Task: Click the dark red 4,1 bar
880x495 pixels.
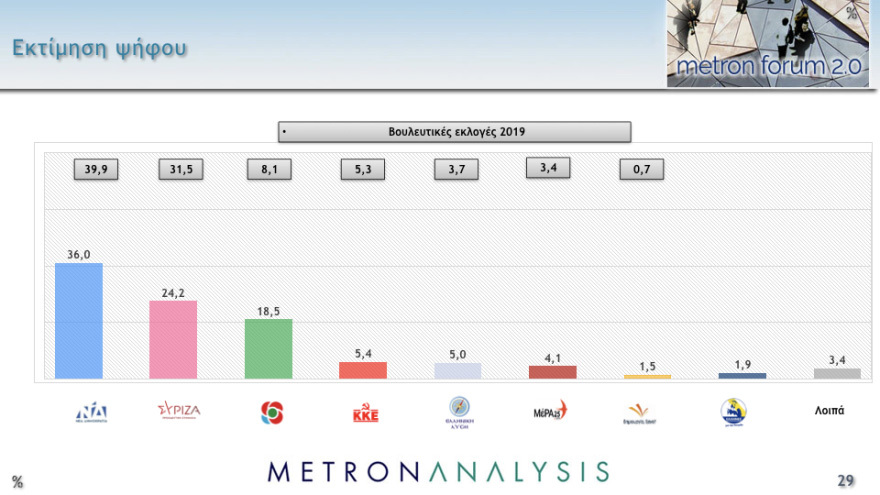Action: click(x=552, y=373)
